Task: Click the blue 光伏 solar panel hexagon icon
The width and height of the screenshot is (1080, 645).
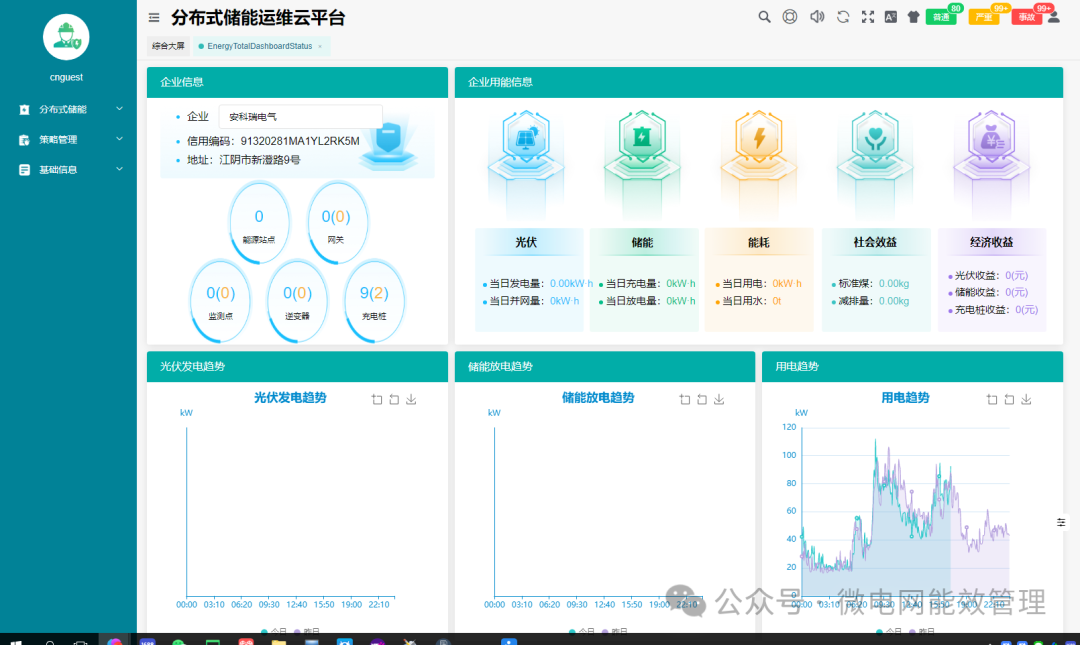Action: point(526,138)
